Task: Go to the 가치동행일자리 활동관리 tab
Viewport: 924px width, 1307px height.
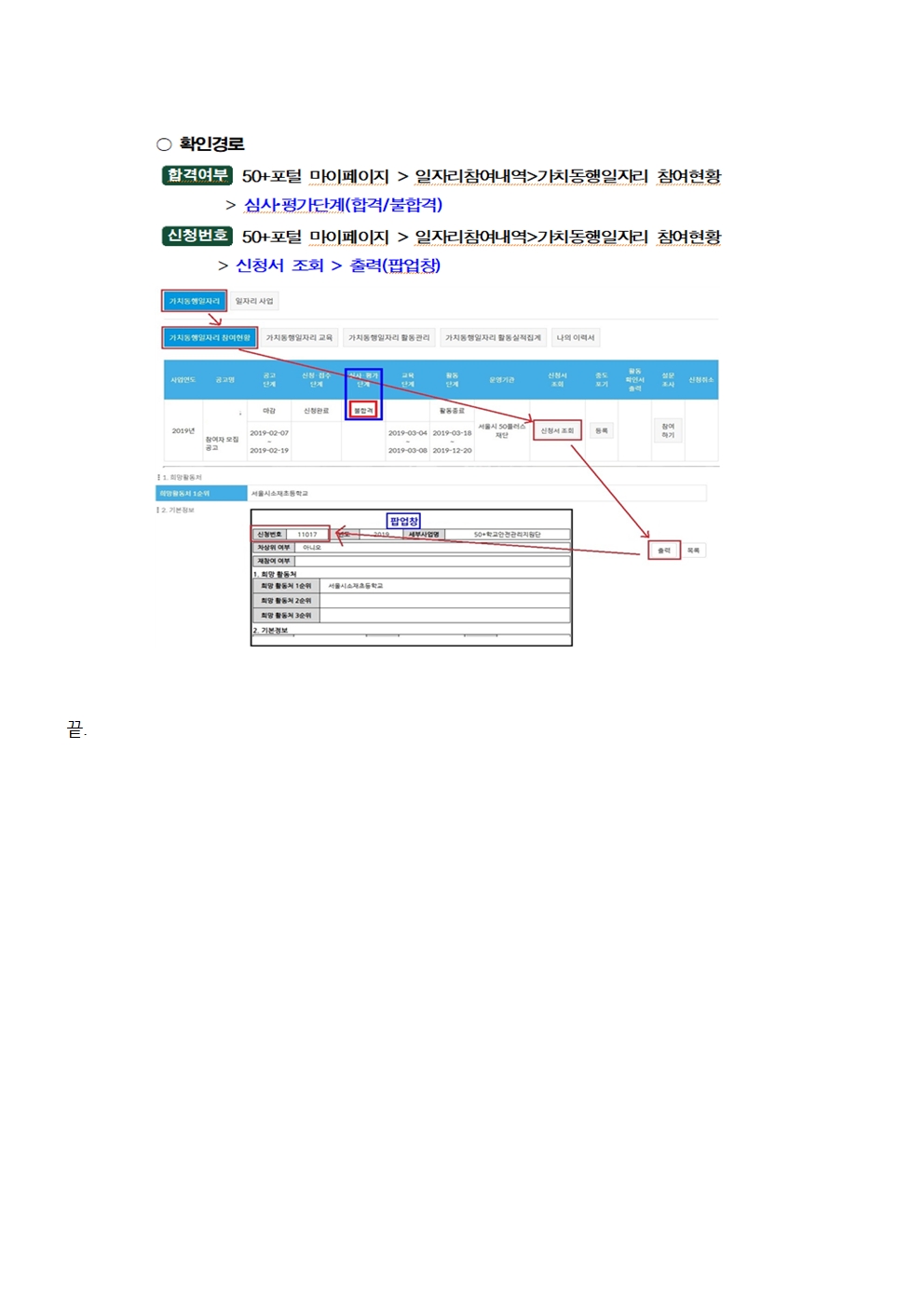Action: [388, 337]
